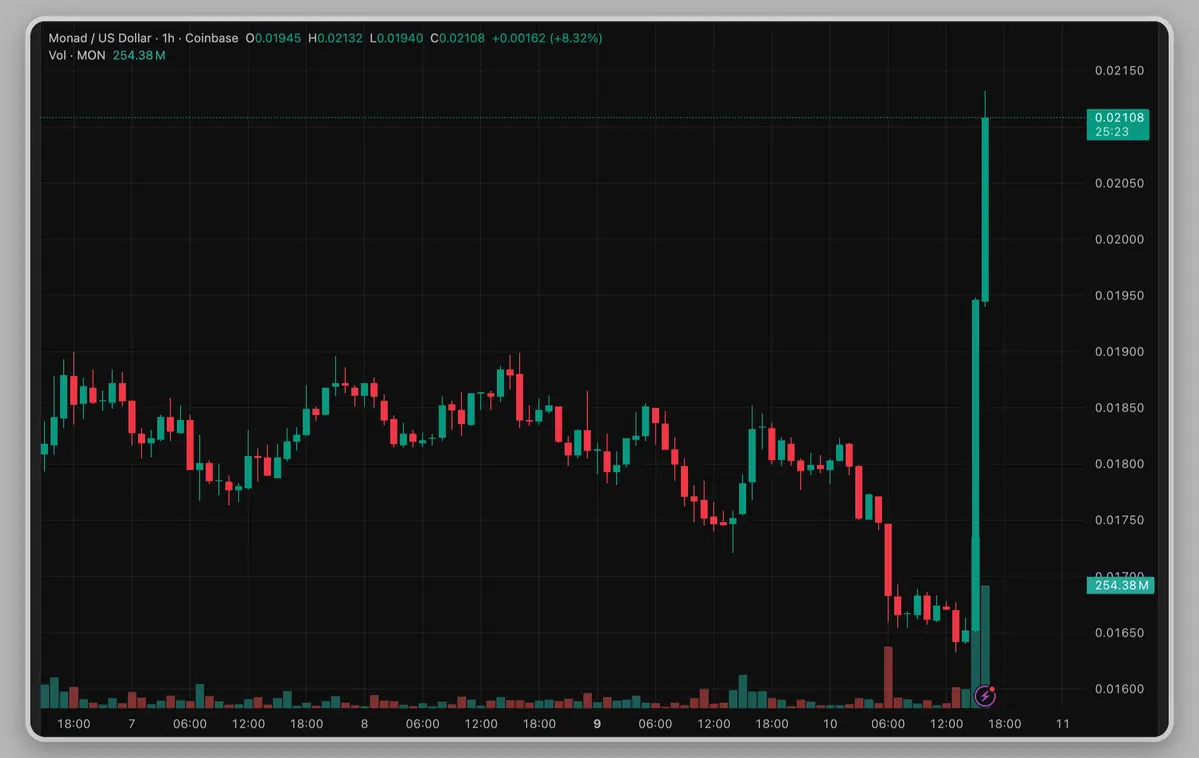Viewport: 1199px width, 758px height.
Task: Click the 0.01650 price axis label
Action: coord(1119,633)
